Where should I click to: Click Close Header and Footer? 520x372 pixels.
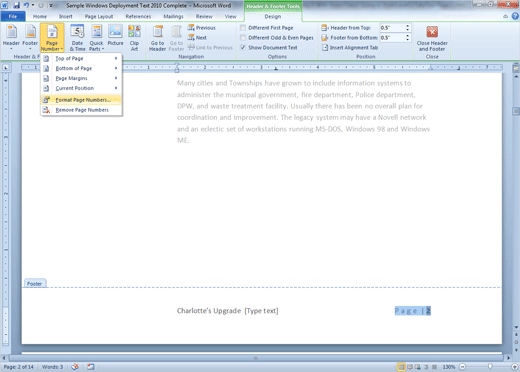[x=432, y=38]
